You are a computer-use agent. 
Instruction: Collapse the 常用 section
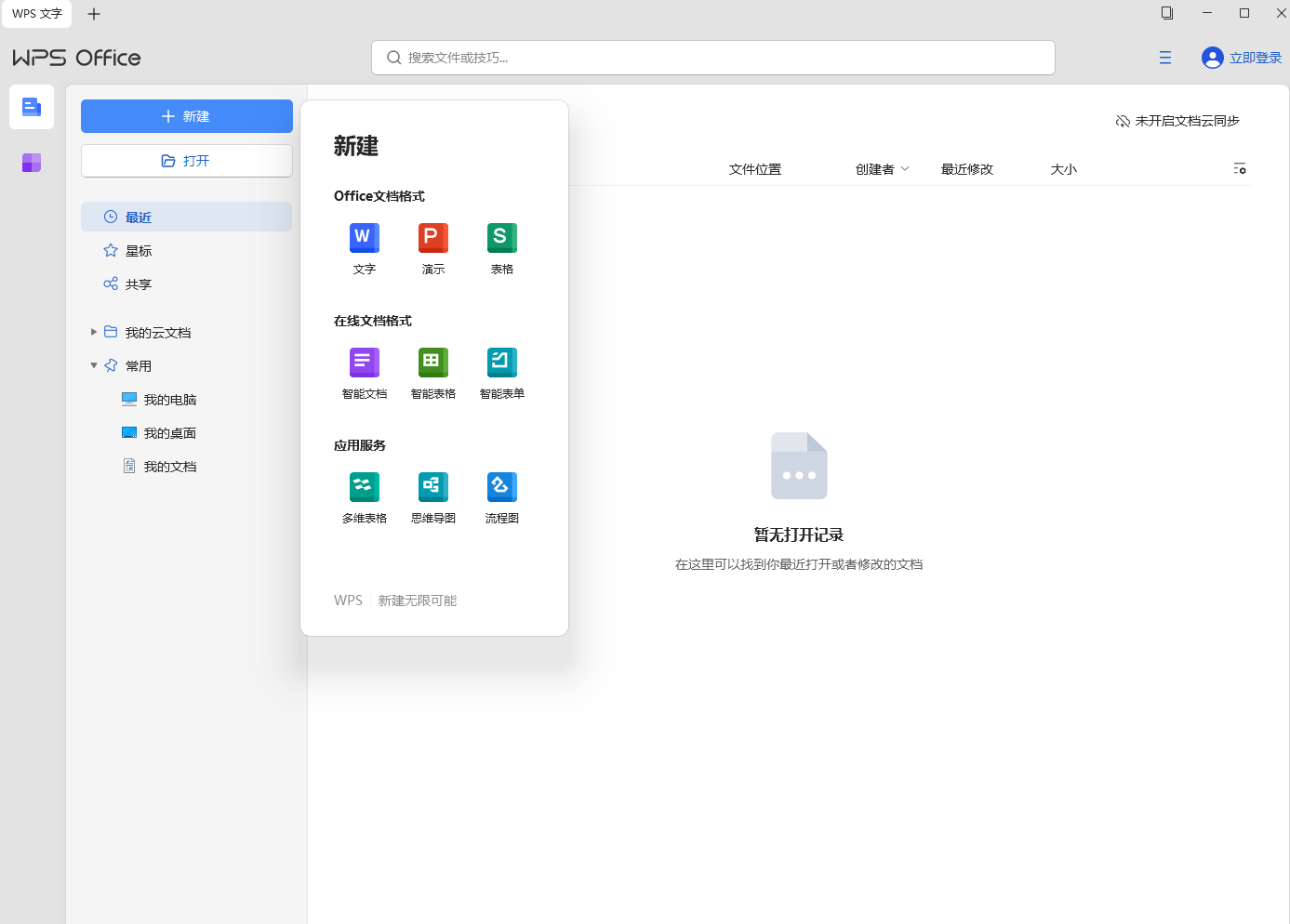[93, 365]
